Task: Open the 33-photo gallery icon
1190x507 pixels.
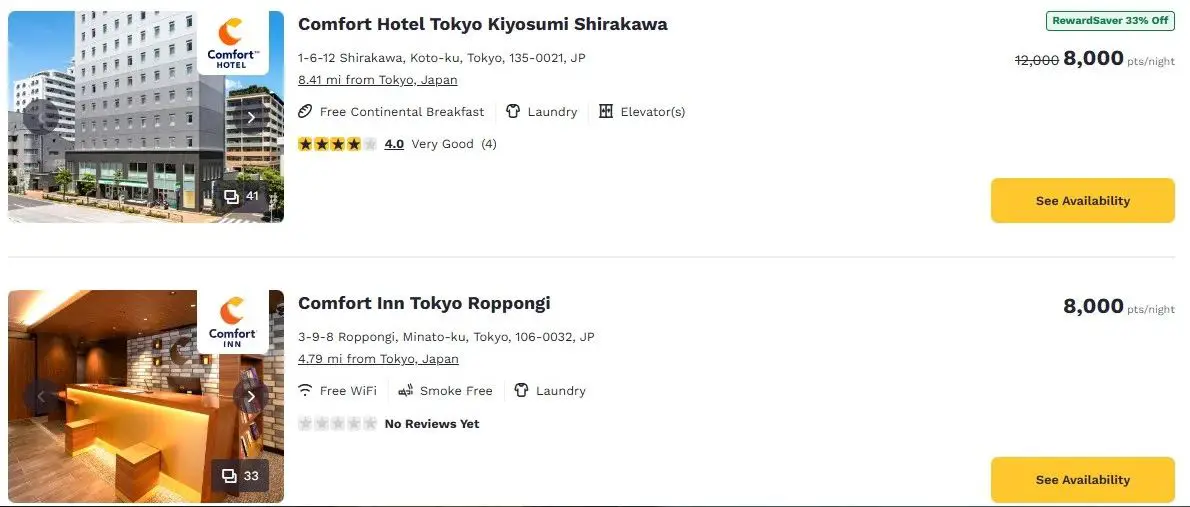Action: (241, 475)
